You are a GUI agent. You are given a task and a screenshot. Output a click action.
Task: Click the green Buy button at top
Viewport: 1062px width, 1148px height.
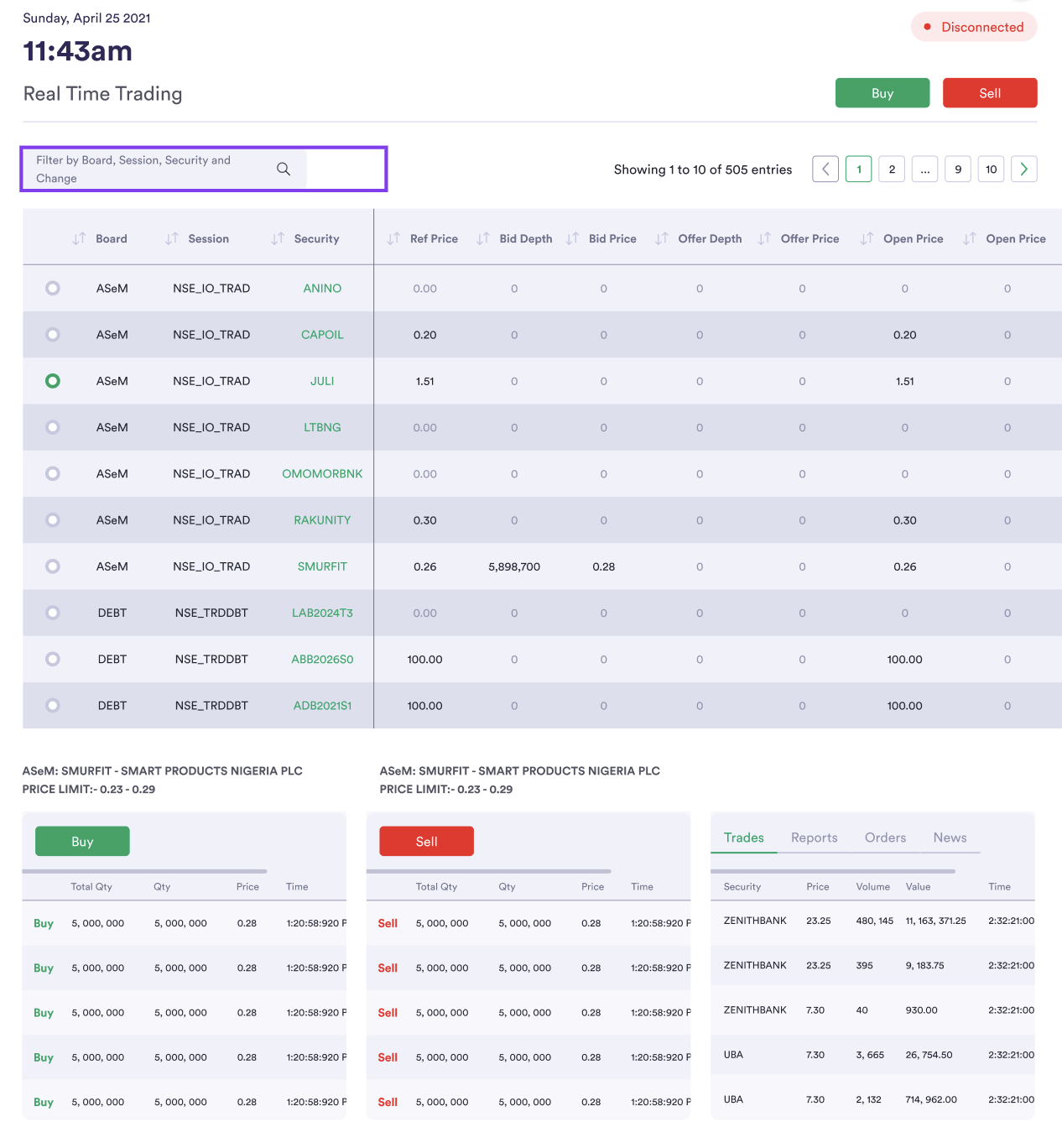coord(882,92)
